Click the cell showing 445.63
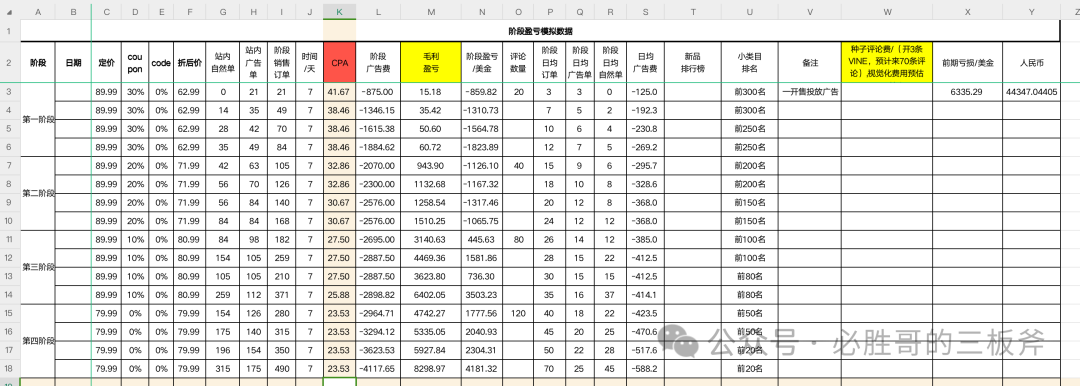 [482, 239]
